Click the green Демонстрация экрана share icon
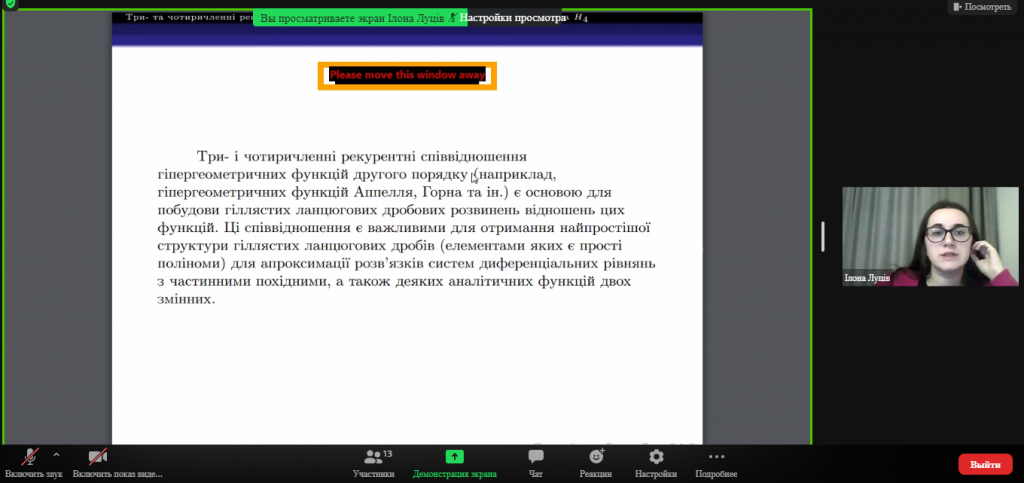 [x=454, y=457]
